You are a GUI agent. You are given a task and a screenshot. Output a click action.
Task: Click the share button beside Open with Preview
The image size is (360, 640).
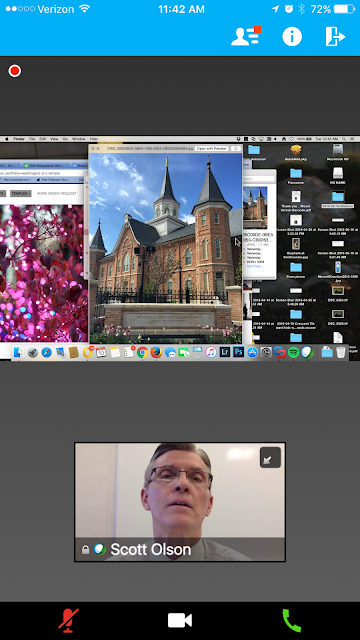point(236,149)
